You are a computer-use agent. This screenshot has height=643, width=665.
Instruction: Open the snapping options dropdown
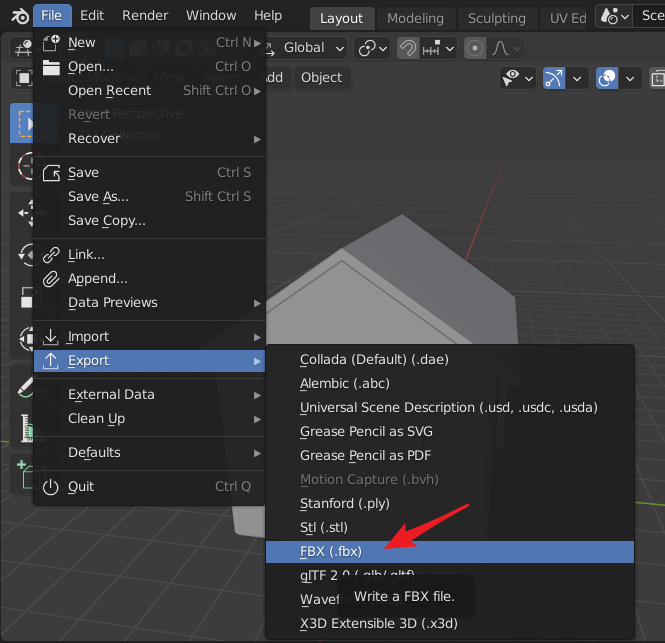[439, 48]
